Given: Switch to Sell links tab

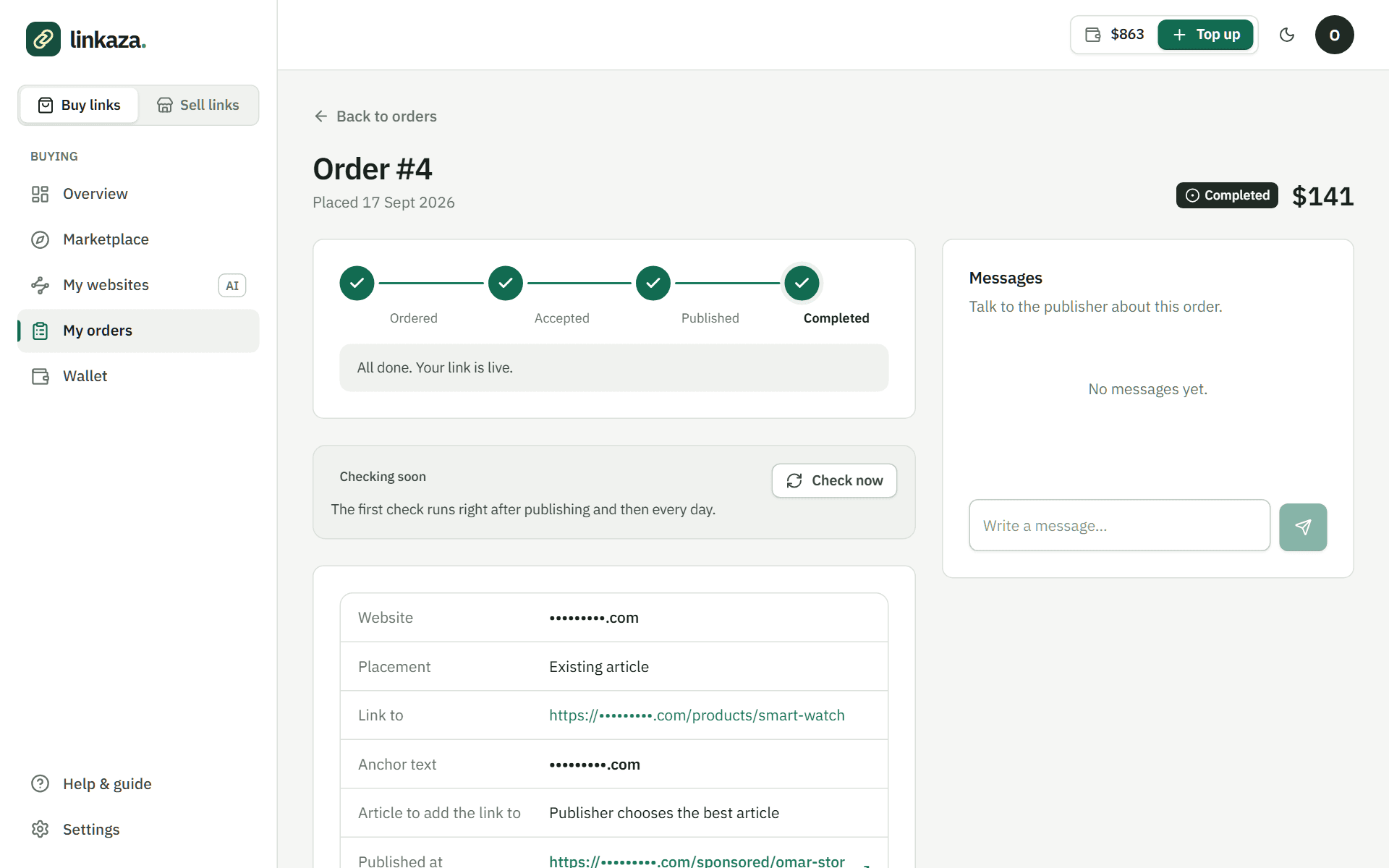Looking at the screenshot, I should click(198, 106).
